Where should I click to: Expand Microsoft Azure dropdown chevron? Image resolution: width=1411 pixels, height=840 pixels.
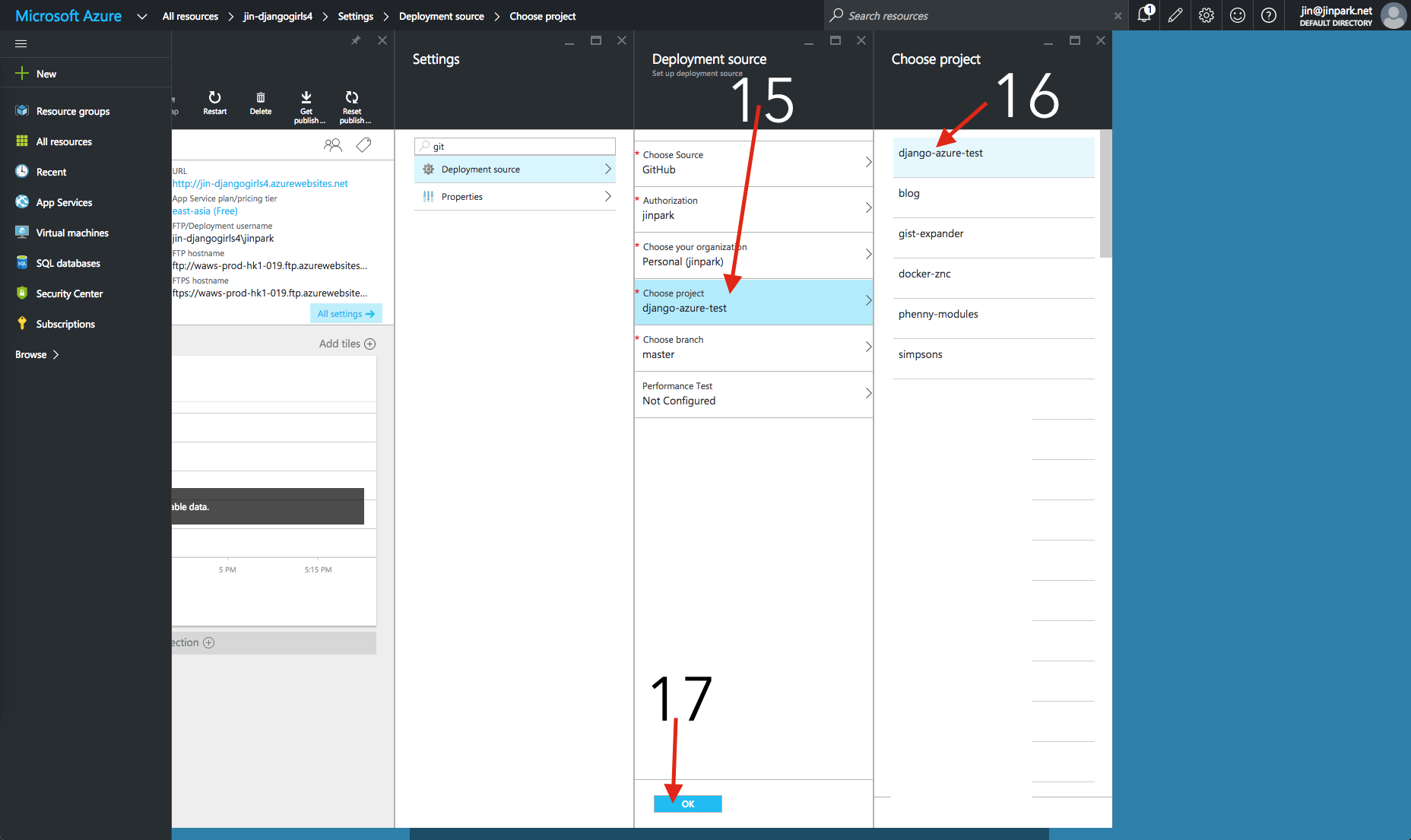pos(142,16)
